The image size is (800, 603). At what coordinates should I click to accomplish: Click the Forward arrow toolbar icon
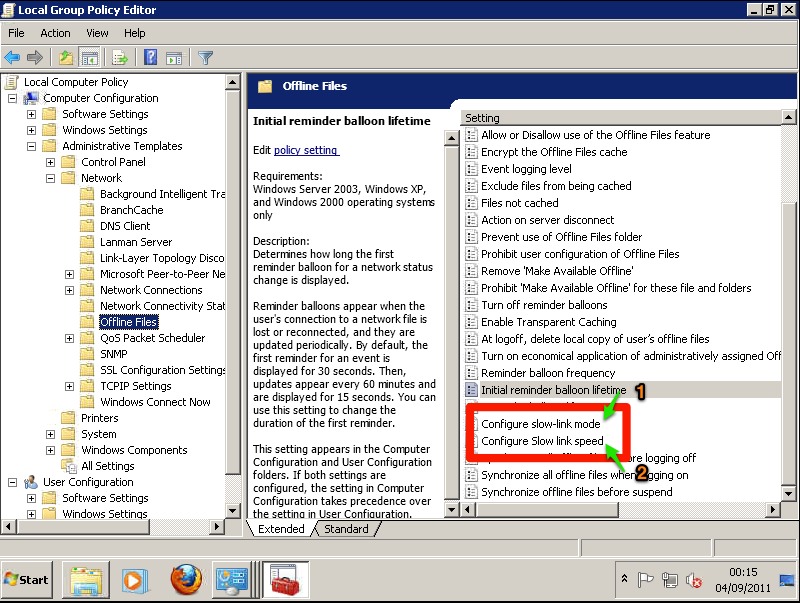[x=34, y=58]
